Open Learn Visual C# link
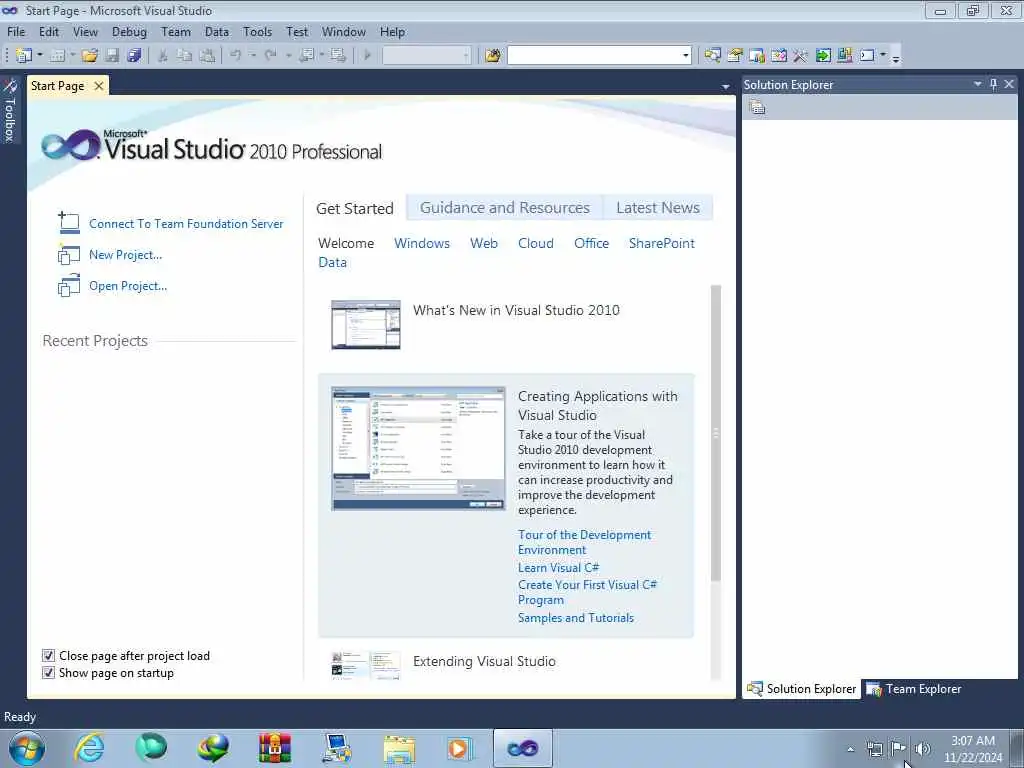Viewport: 1024px width, 768px height. 558,568
